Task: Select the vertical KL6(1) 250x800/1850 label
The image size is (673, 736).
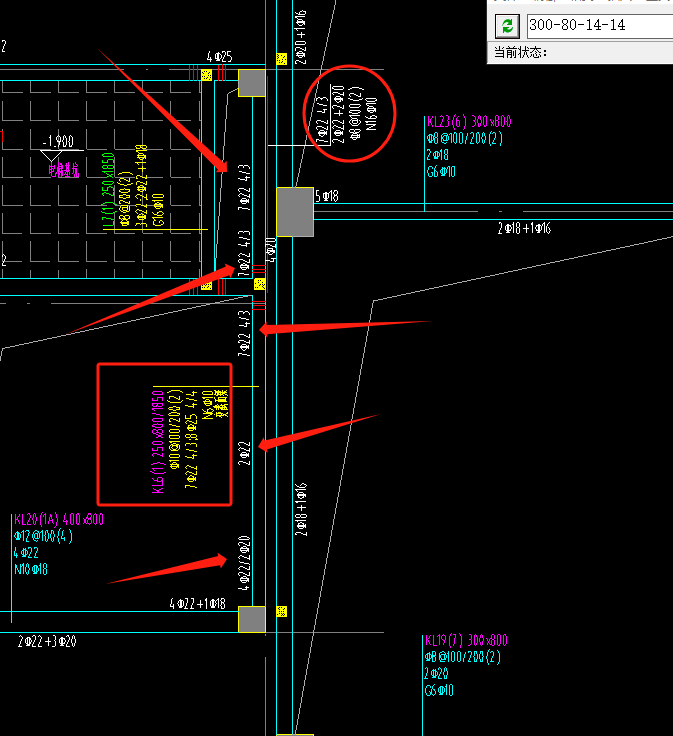Action: click(158, 442)
